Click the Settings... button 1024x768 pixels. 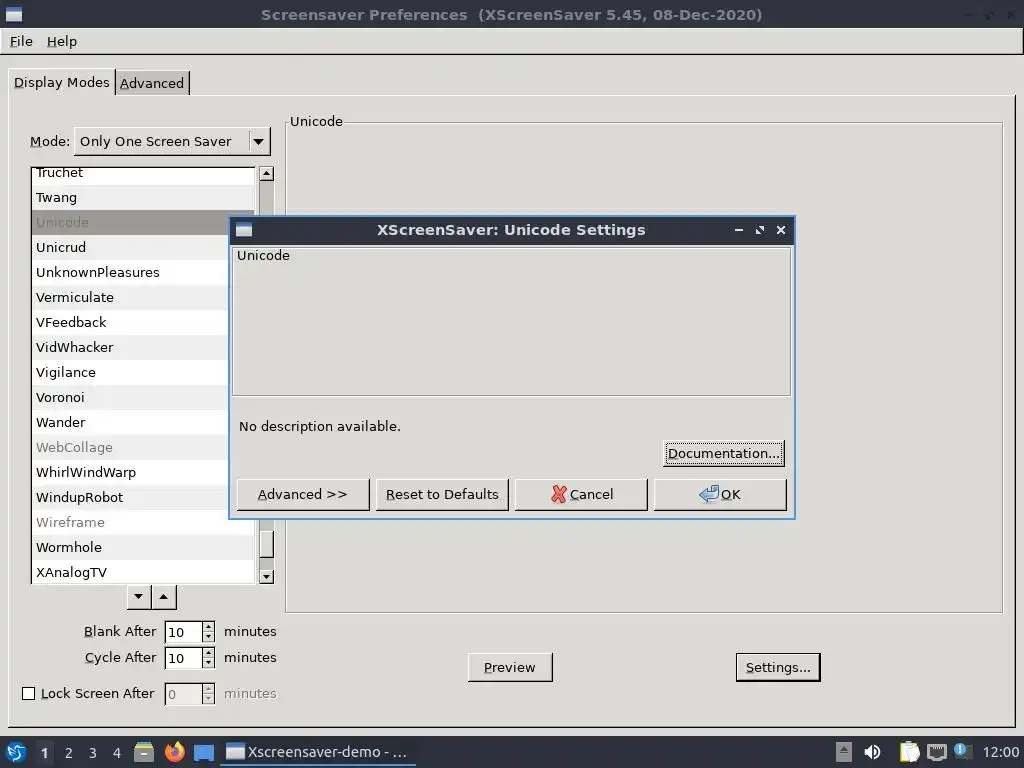click(778, 667)
